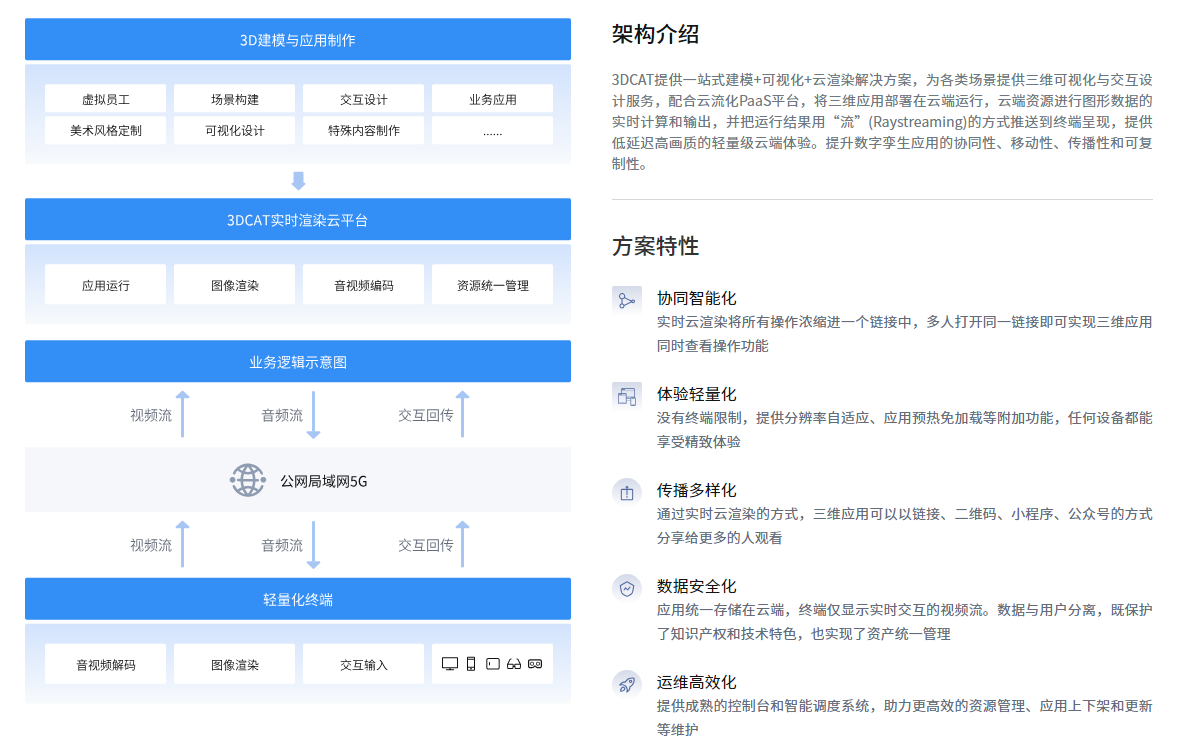Click the 交互输入 box

tap(363, 664)
